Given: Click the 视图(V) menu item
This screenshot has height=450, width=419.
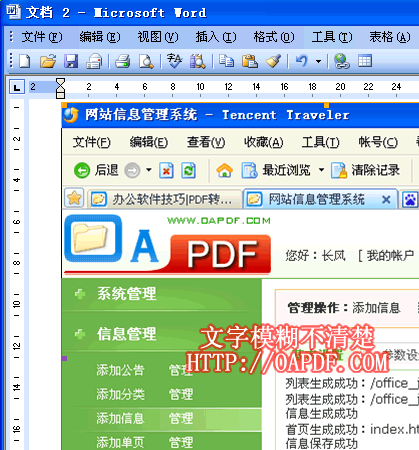Looking at the screenshot, I should coord(158,37).
